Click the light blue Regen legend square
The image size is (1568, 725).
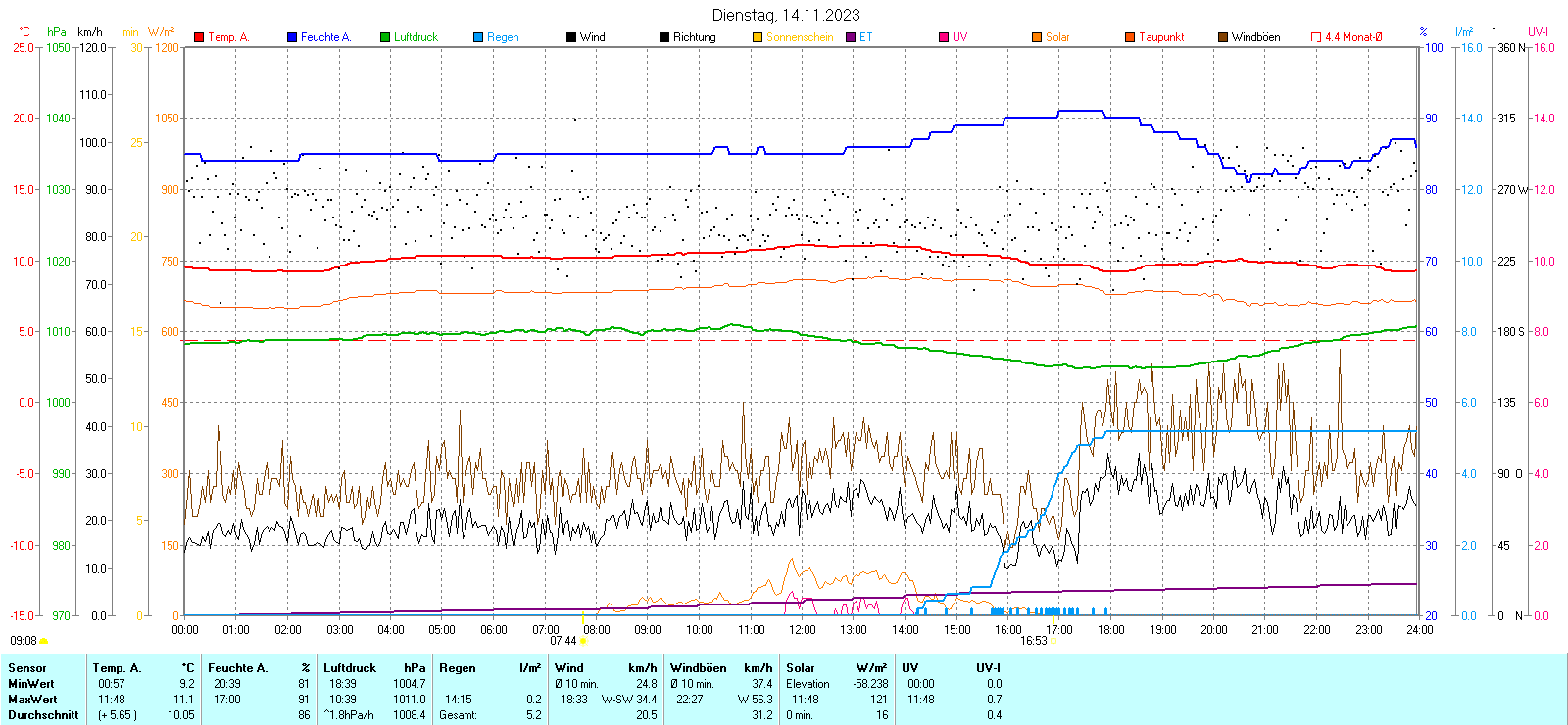coord(478,37)
